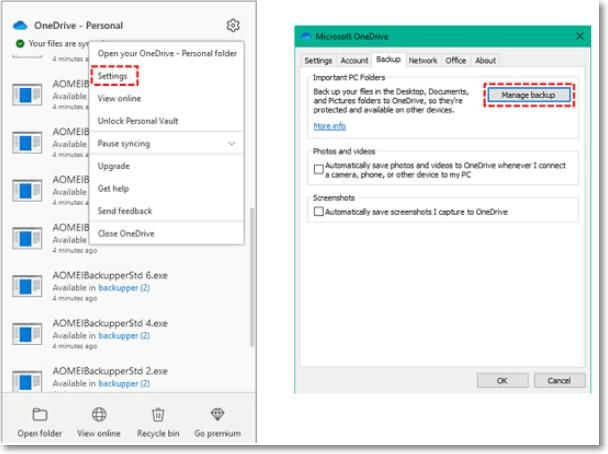Click the Microsoft OneDrive dialog cloud icon
Image resolution: width=608 pixels, height=454 pixels.
pos(306,36)
